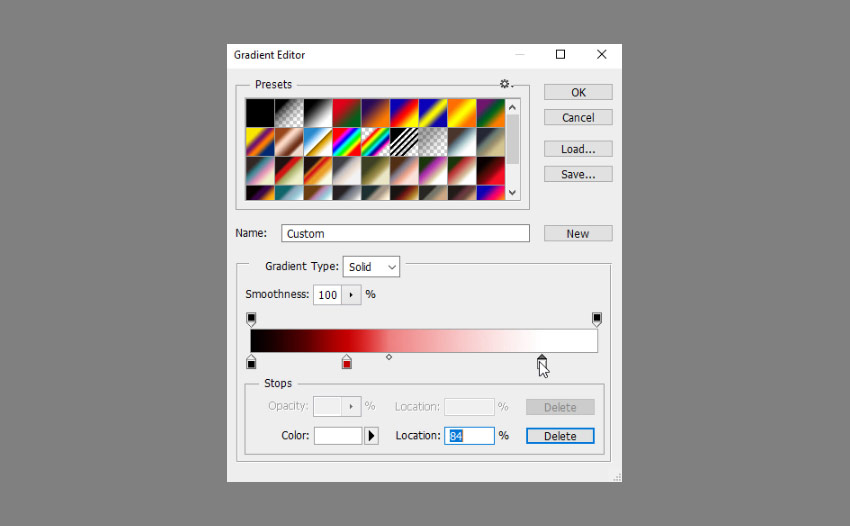Click the Smoothness value field
Screen dimensions: 850x526
click(x=327, y=295)
